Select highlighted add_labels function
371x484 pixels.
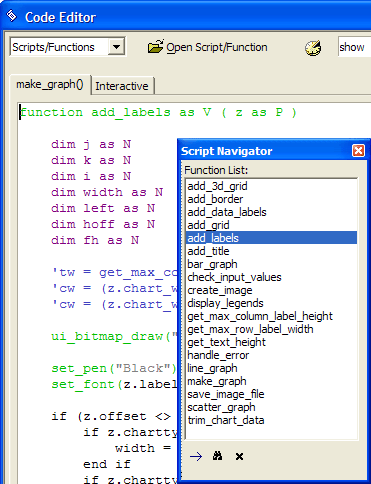tap(271, 238)
